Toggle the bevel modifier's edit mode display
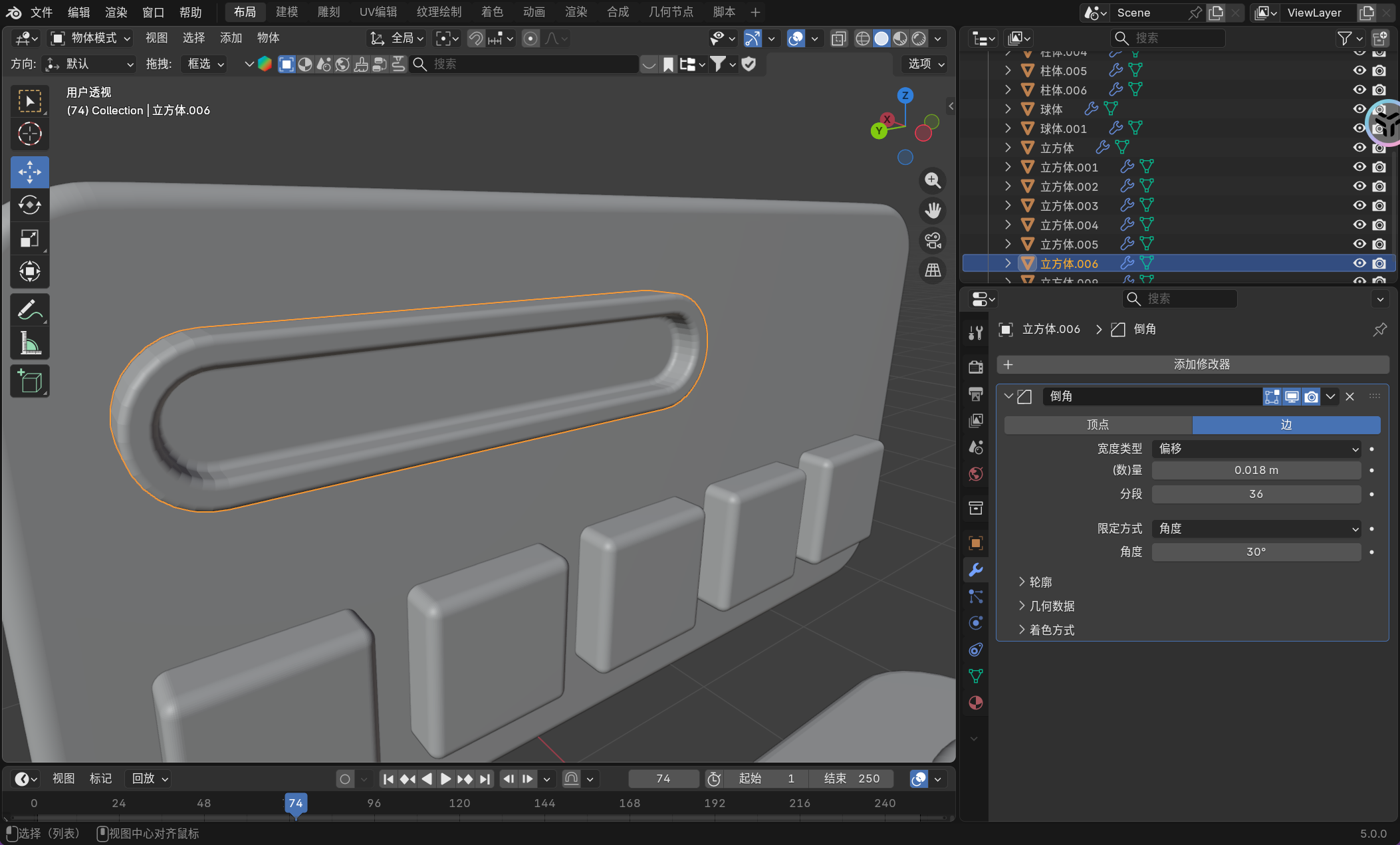The image size is (1400, 845). point(1272,397)
